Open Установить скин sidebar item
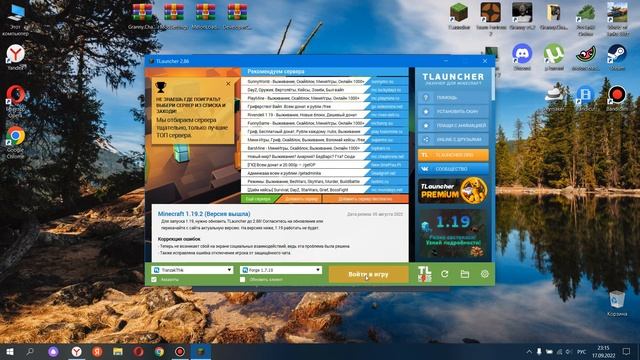 (x=453, y=111)
